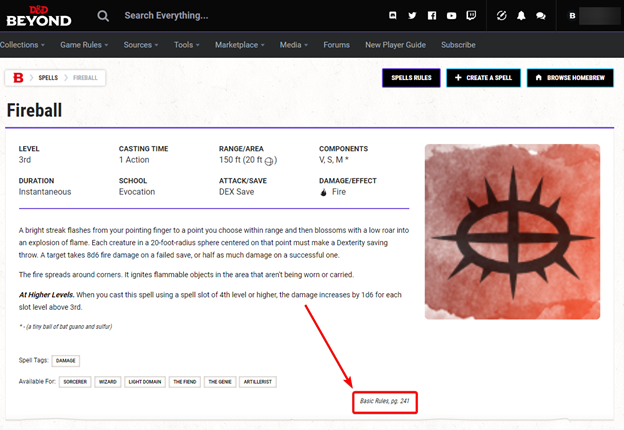Open the YouTube icon link
Screen dimensions: 624x430
[451, 16]
